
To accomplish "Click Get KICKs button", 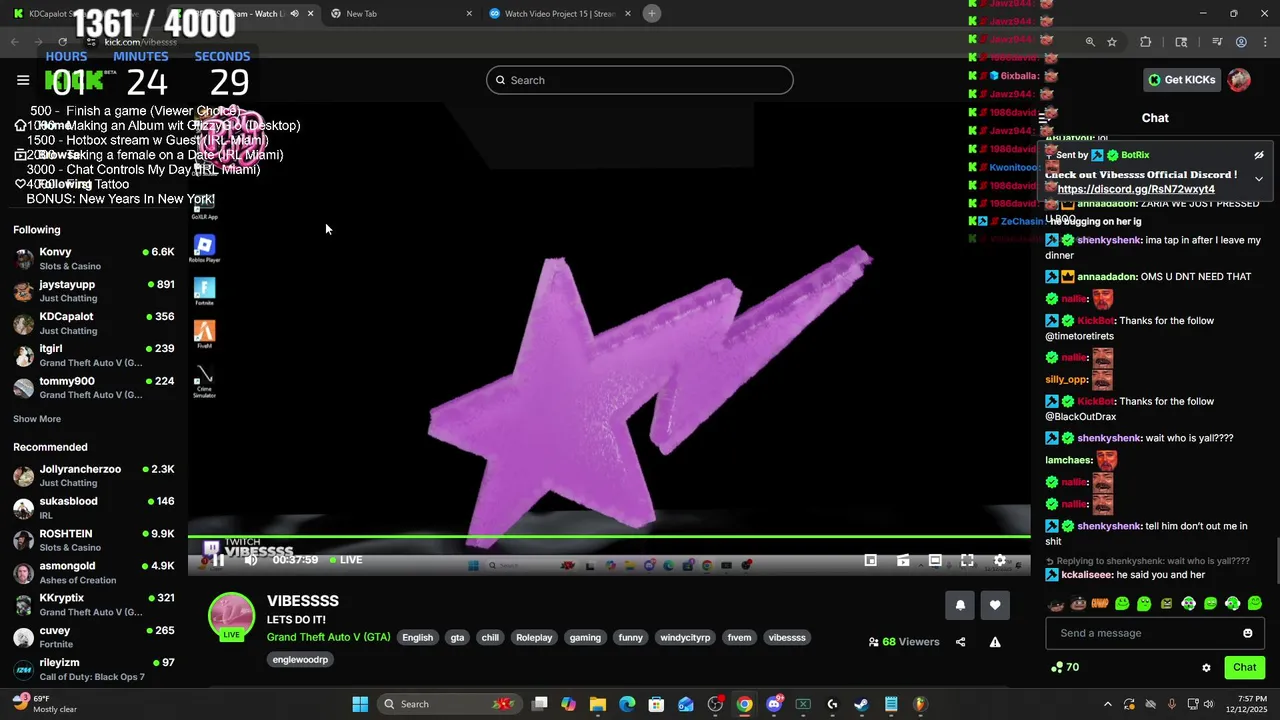I will pos(1181,80).
